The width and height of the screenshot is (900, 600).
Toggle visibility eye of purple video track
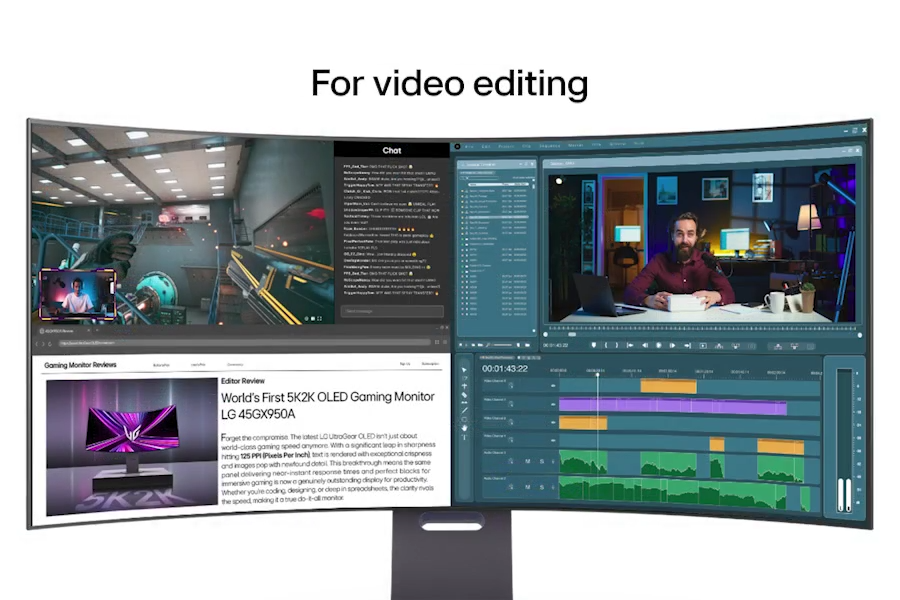tap(553, 404)
